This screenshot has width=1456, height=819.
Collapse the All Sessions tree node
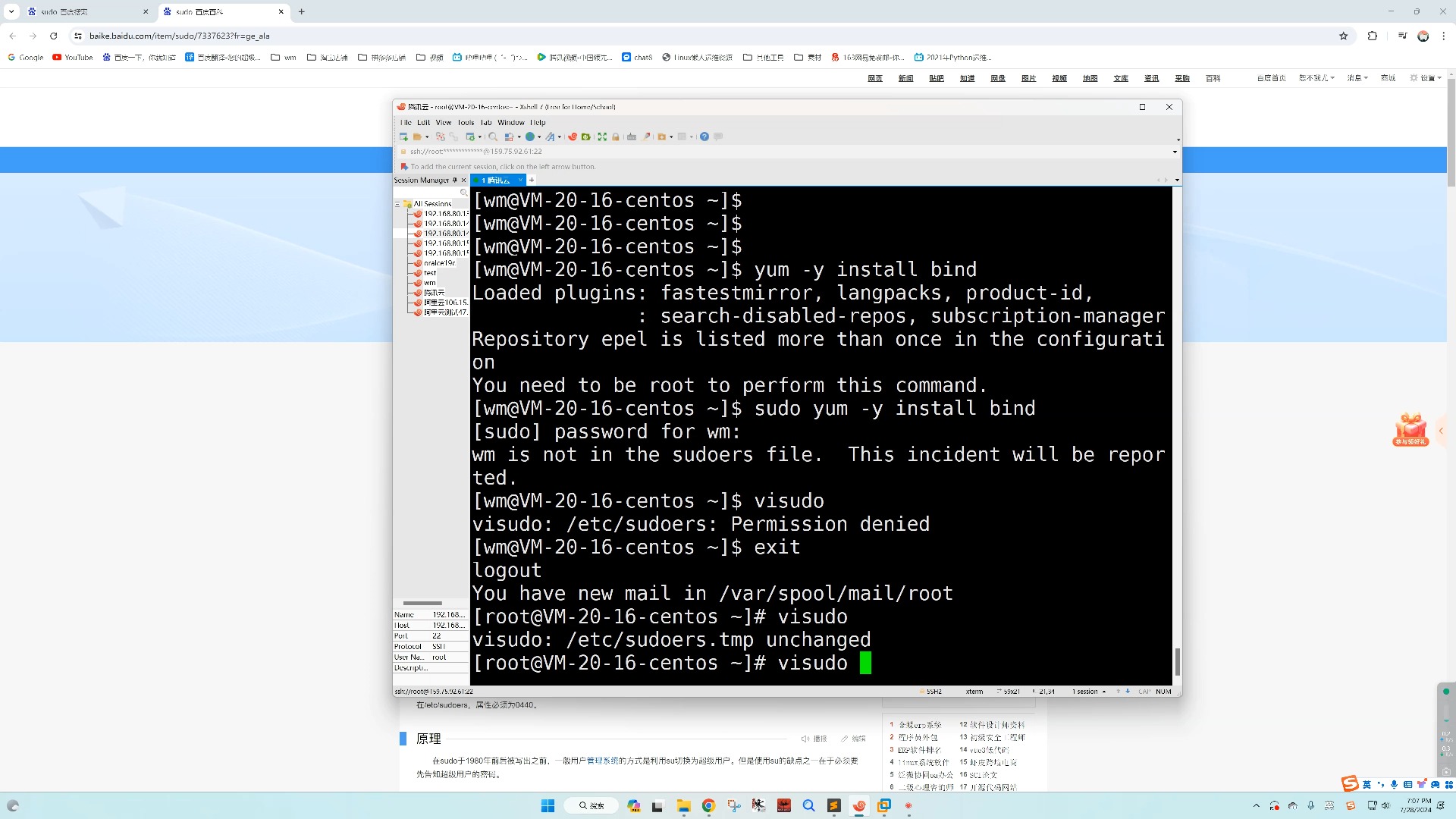pos(397,204)
